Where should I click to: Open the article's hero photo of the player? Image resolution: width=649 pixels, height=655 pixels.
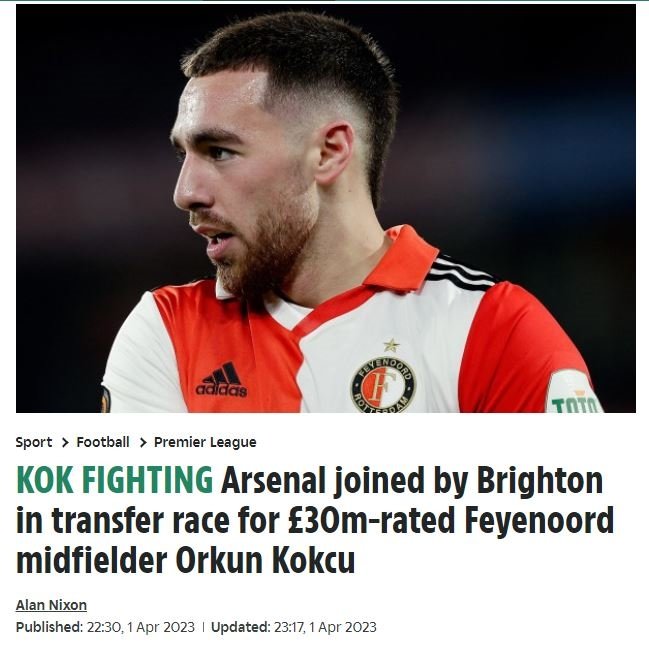[x=325, y=208]
